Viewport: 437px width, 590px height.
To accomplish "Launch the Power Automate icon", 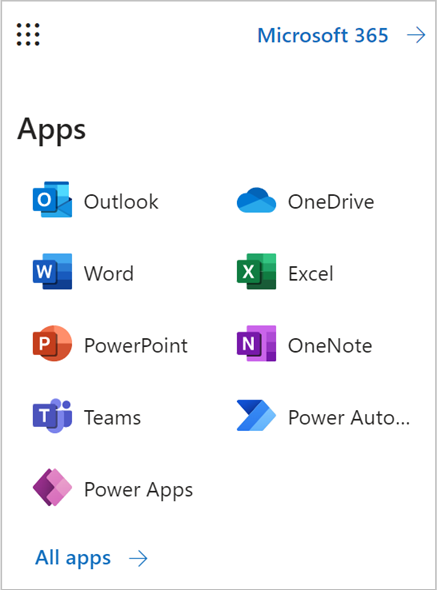I will (256, 415).
